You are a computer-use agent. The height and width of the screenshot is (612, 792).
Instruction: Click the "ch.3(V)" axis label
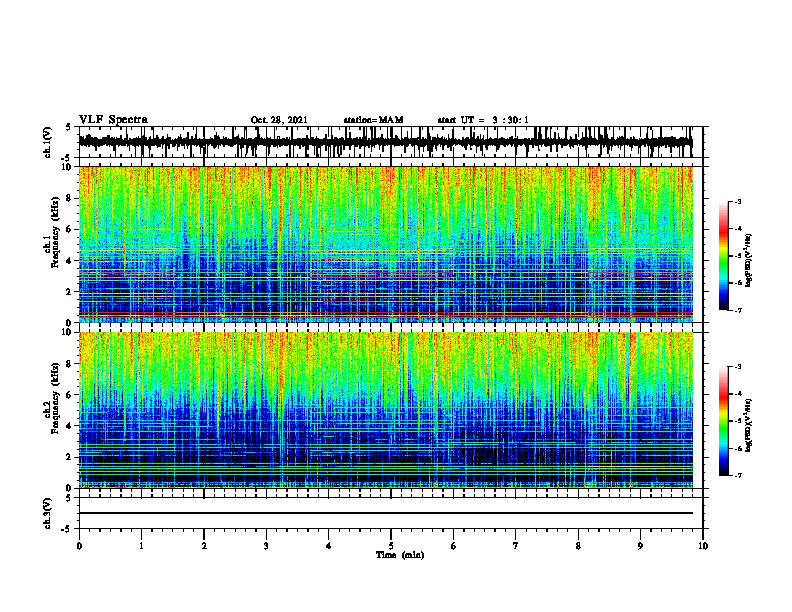tap(48, 514)
